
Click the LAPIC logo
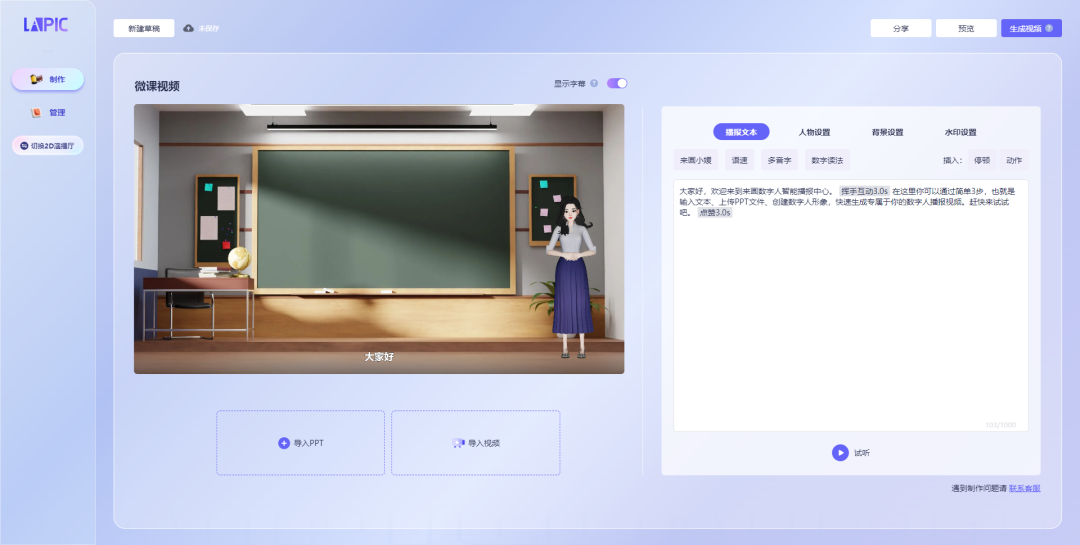click(46, 25)
